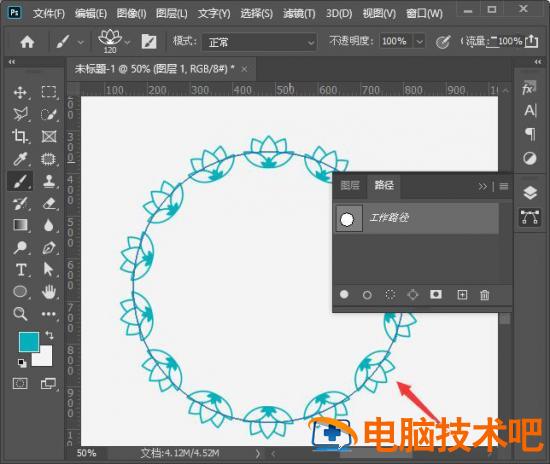This screenshot has width=550, height=464.
Task: Switch foreground and background colors
Action: (49, 335)
